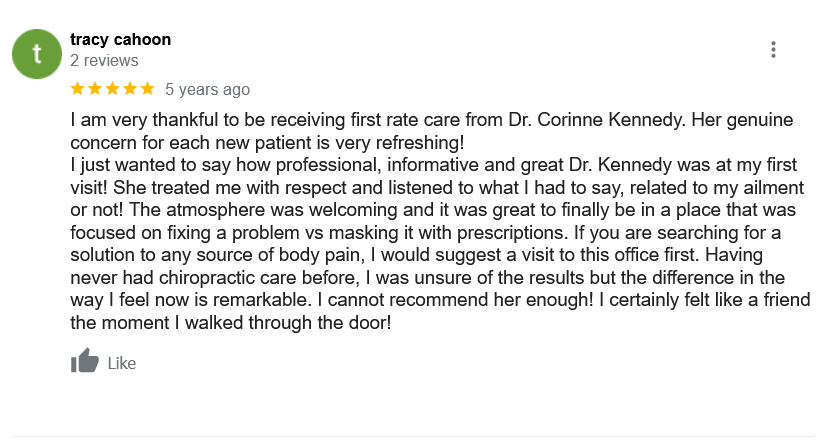
Task: Click the 'Like' text label
Action: (122, 364)
